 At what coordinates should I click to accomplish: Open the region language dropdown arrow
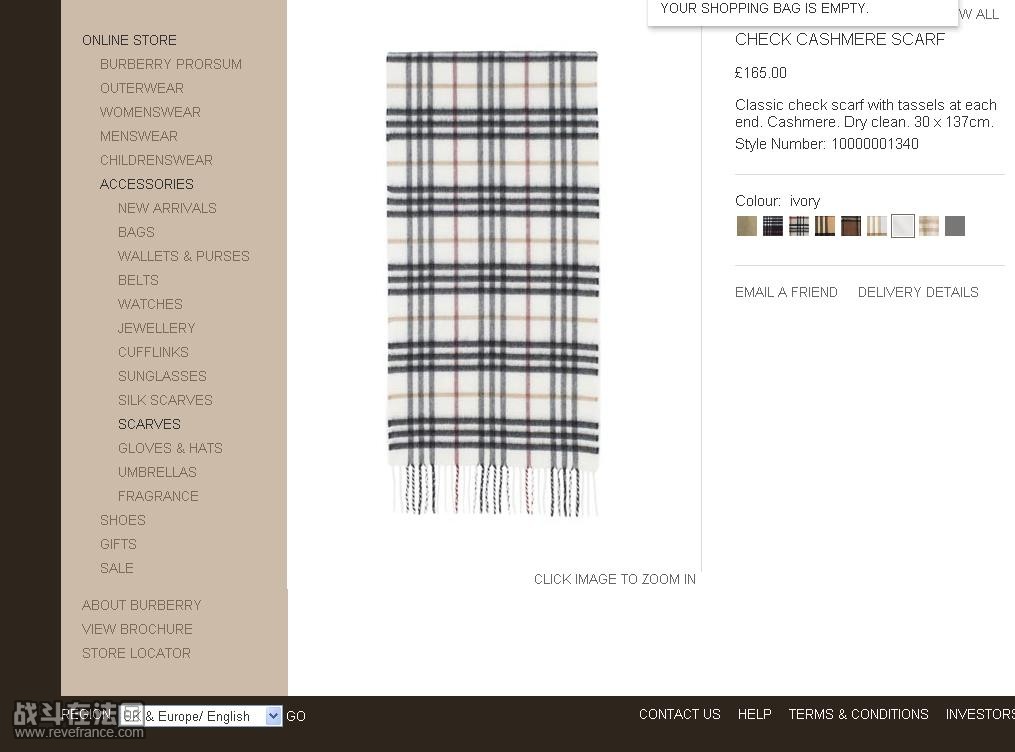point(273,716)
